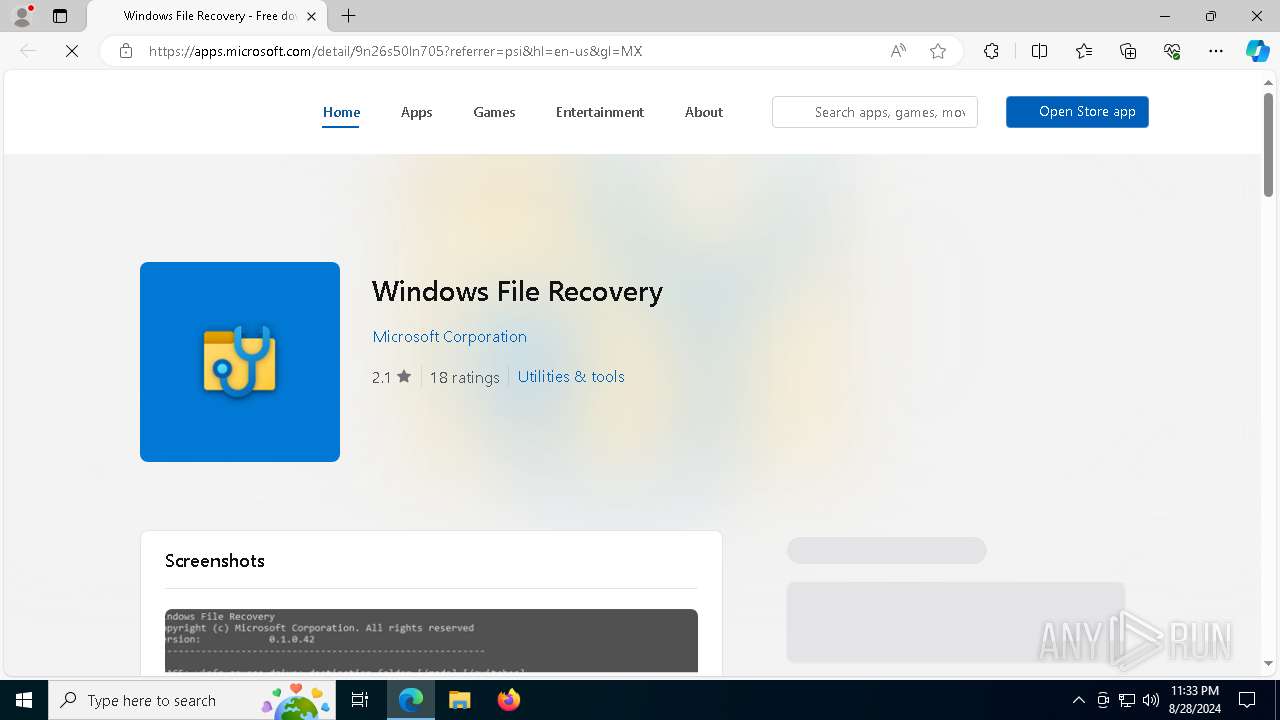Open the Favorites list icon

[1084, 51]
